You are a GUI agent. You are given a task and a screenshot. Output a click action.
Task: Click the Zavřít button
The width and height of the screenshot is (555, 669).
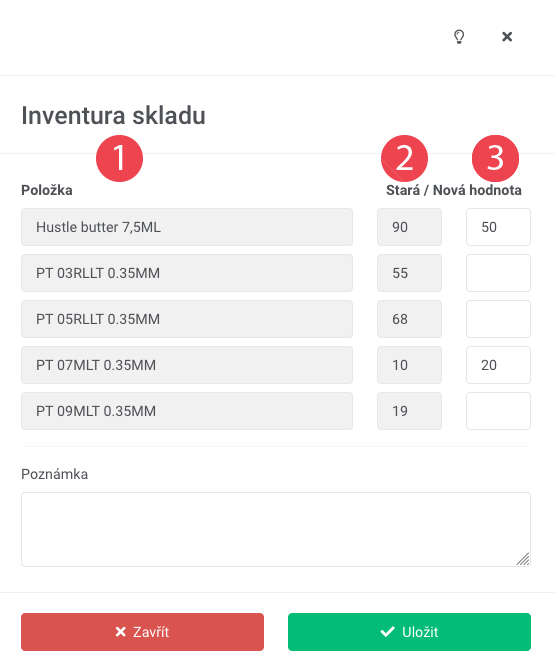click(142, 632)
